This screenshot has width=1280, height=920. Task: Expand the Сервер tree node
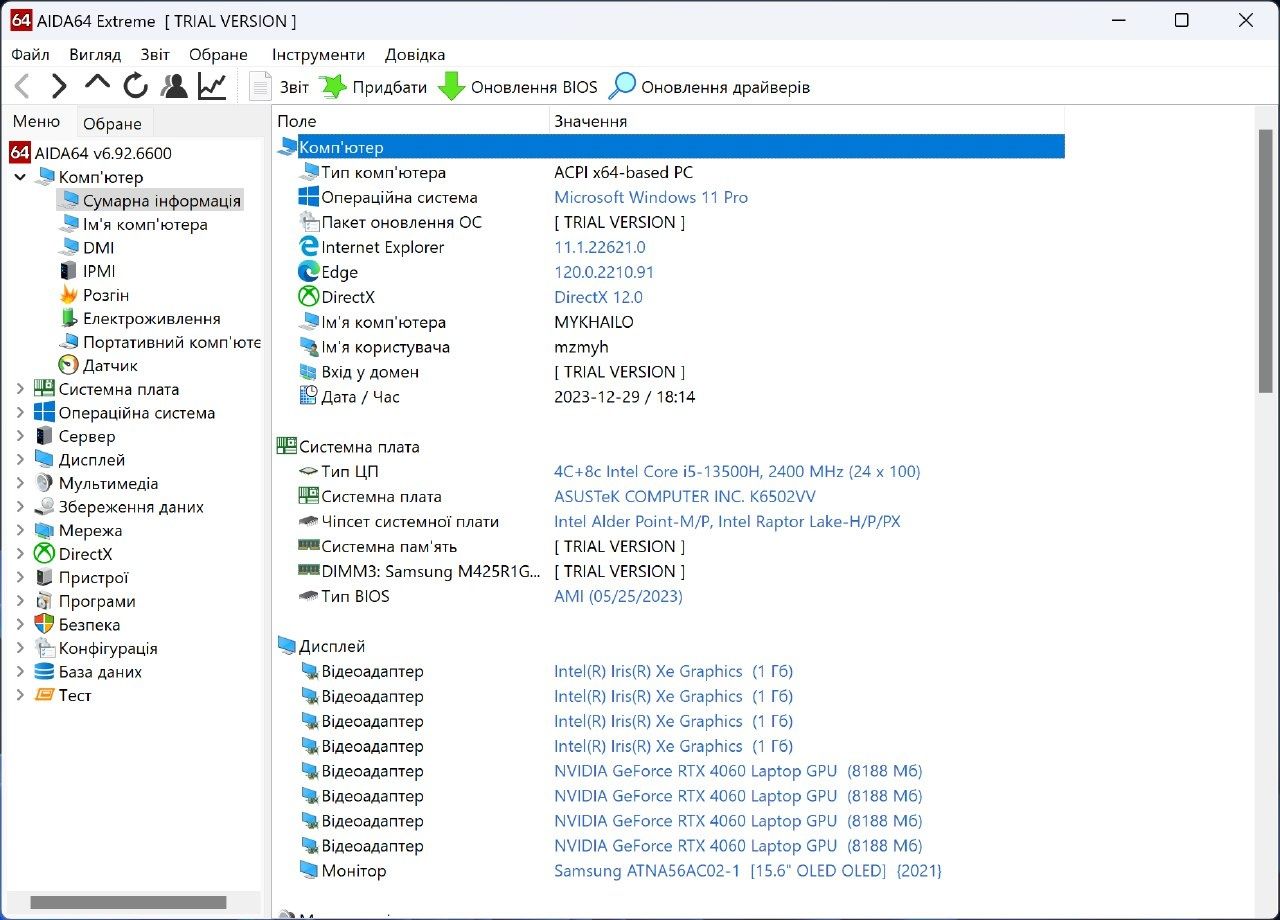point(20,436)
